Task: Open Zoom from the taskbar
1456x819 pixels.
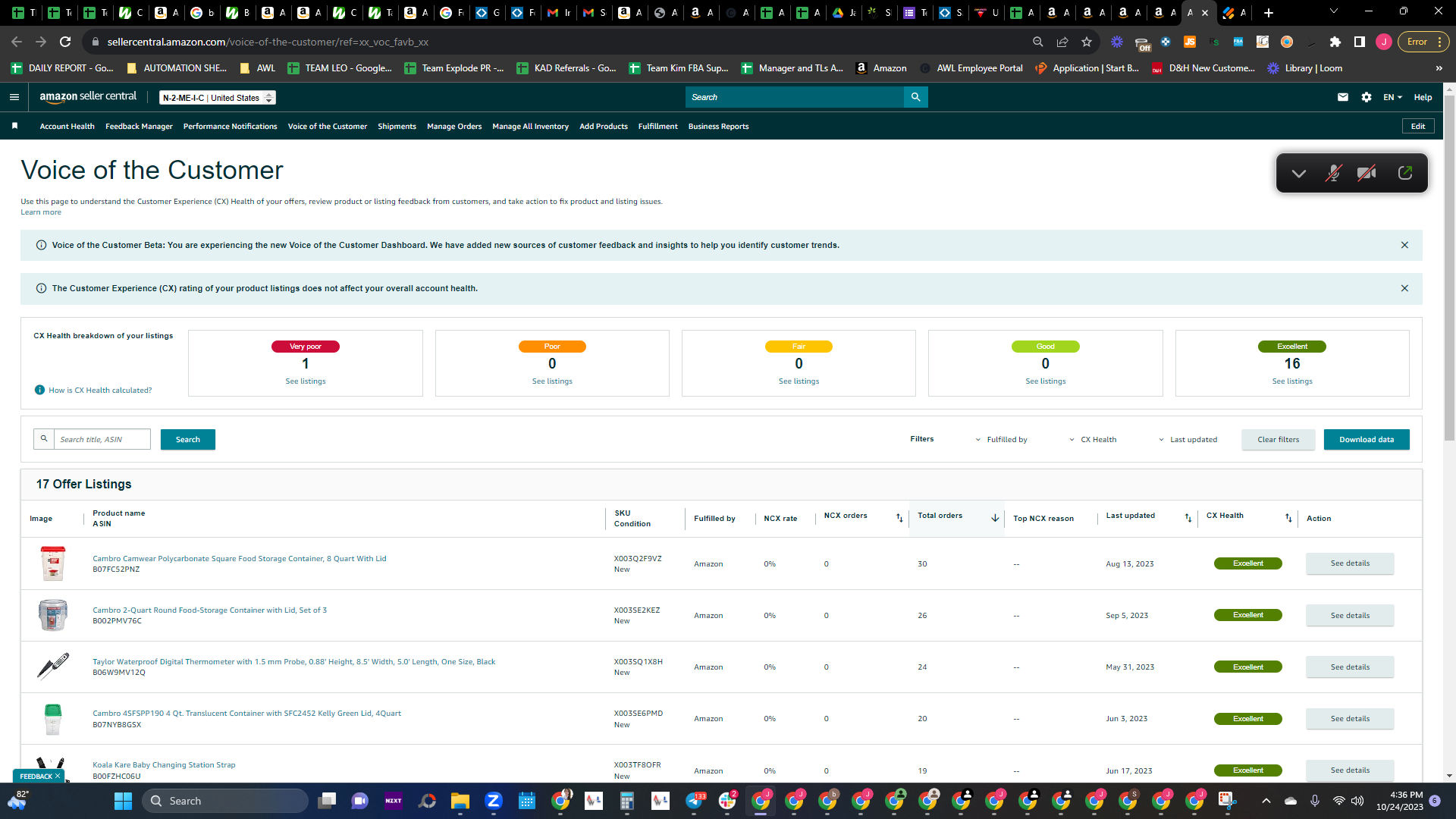Action: click(x=494, y=801)
